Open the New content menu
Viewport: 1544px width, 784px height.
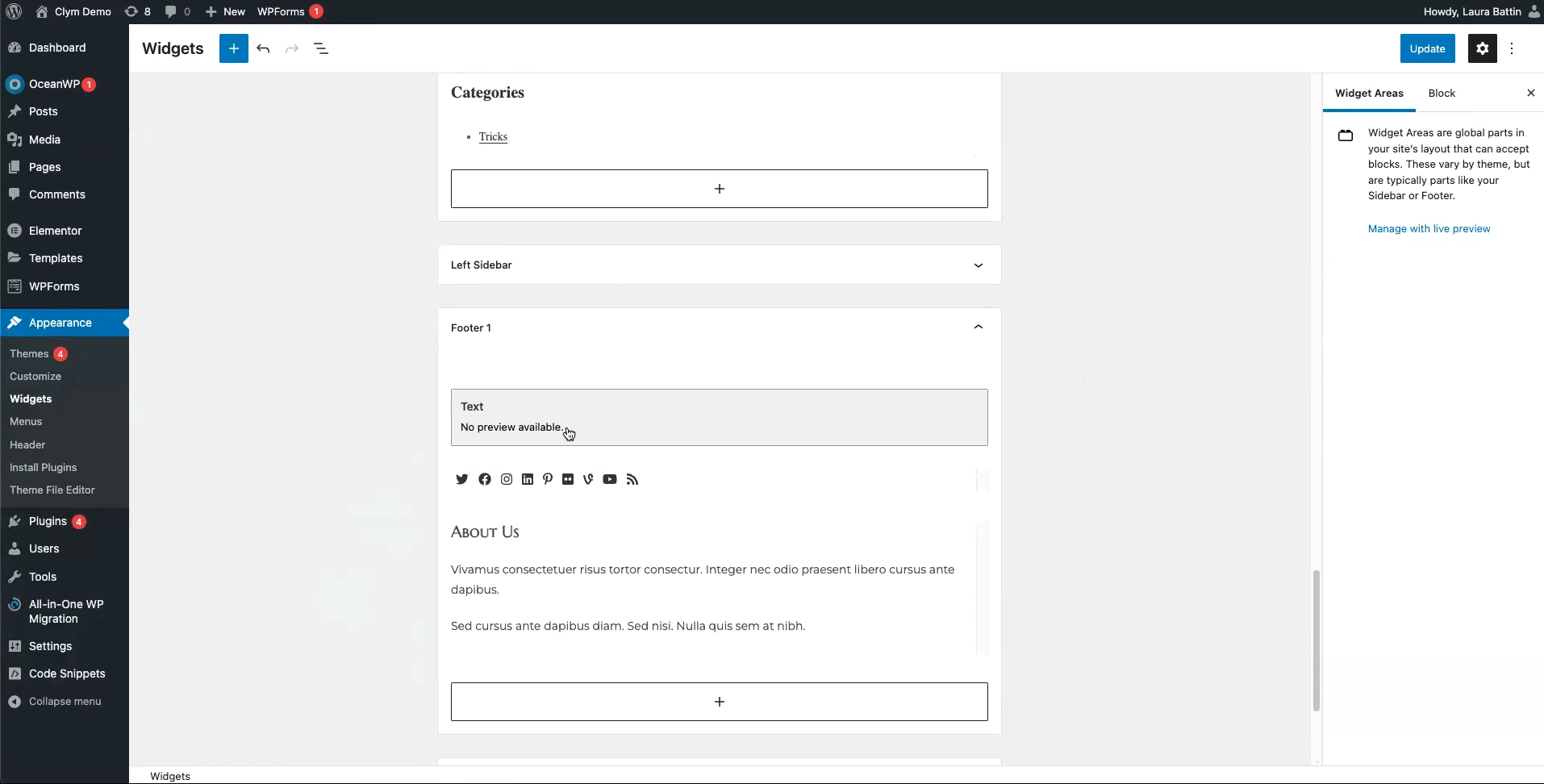coord(225,11)
